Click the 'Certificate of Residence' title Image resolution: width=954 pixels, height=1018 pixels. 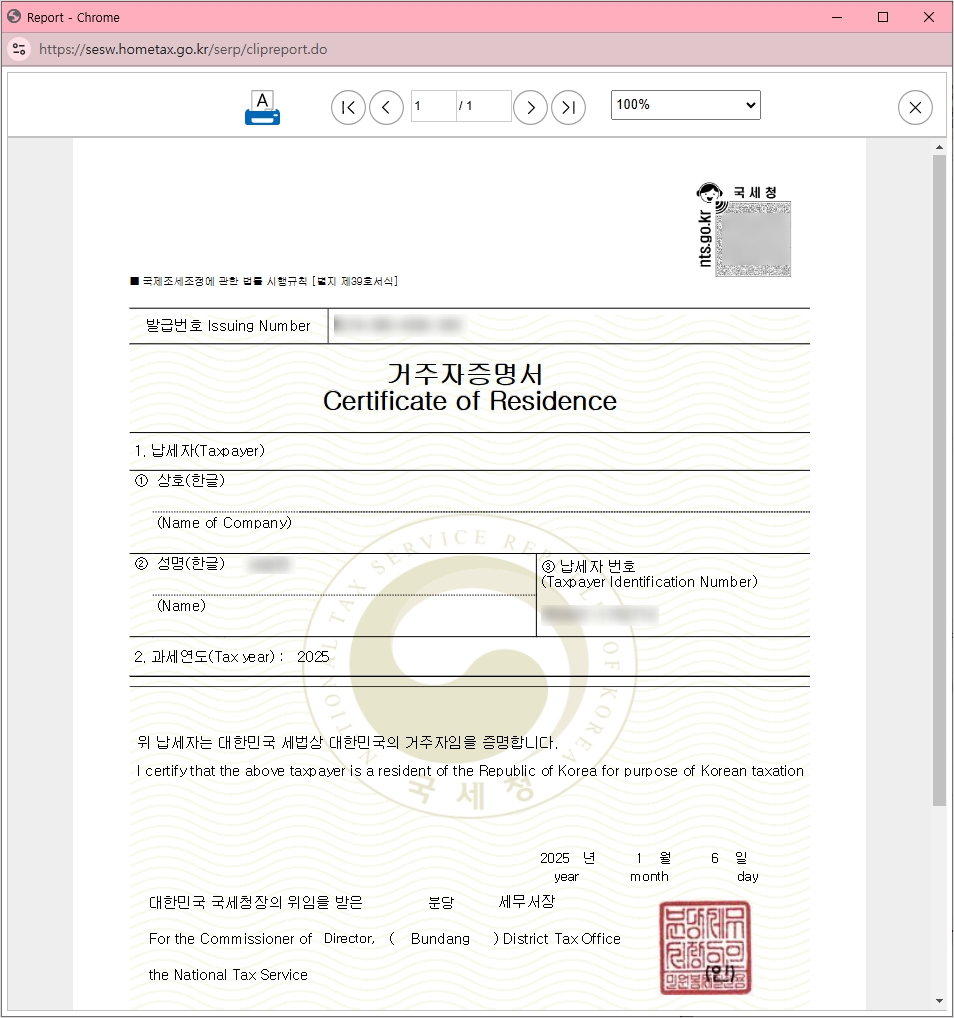[x=470, y=401]
